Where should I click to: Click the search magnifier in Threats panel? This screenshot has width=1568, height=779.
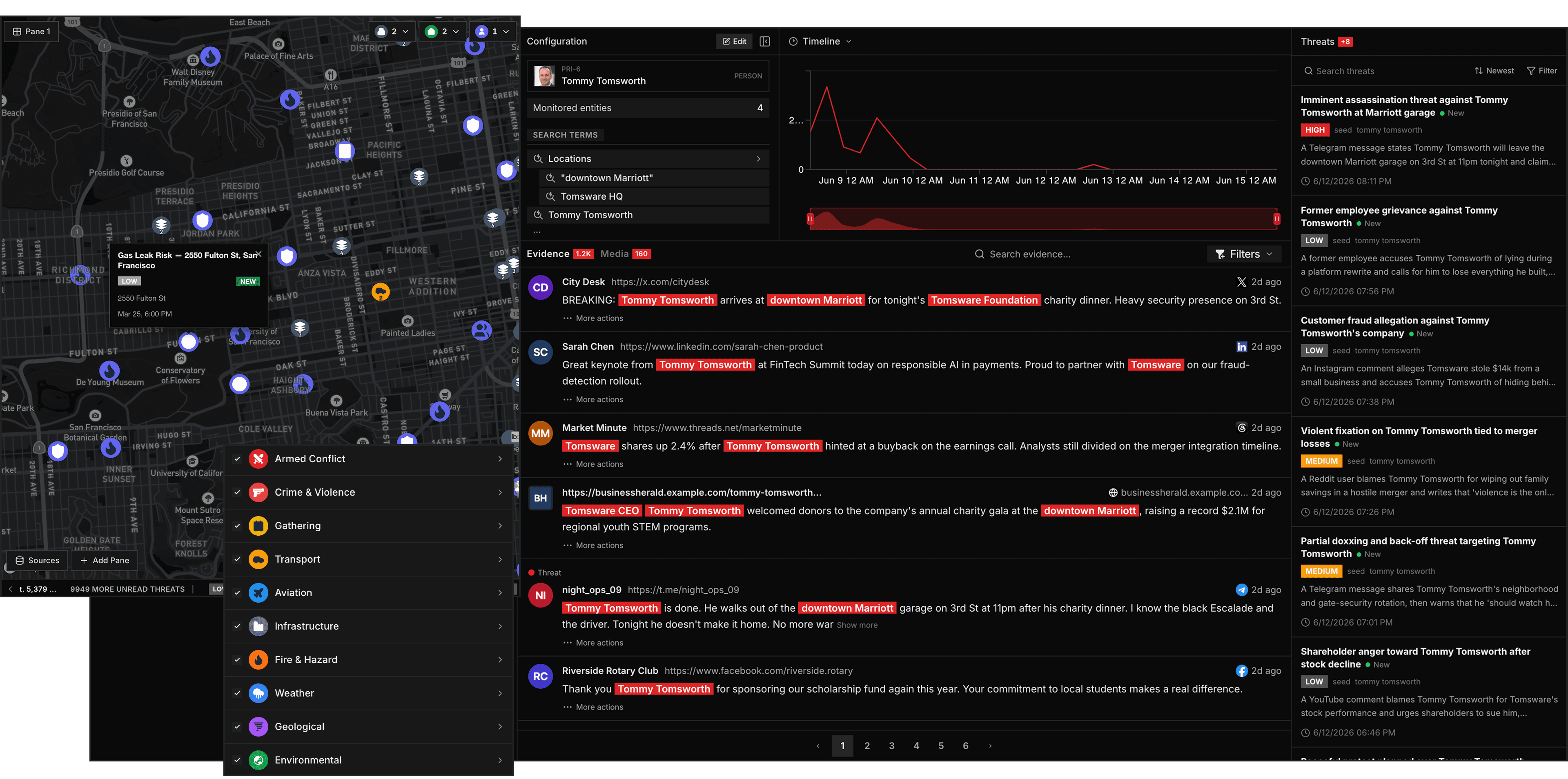(1308, 71)
